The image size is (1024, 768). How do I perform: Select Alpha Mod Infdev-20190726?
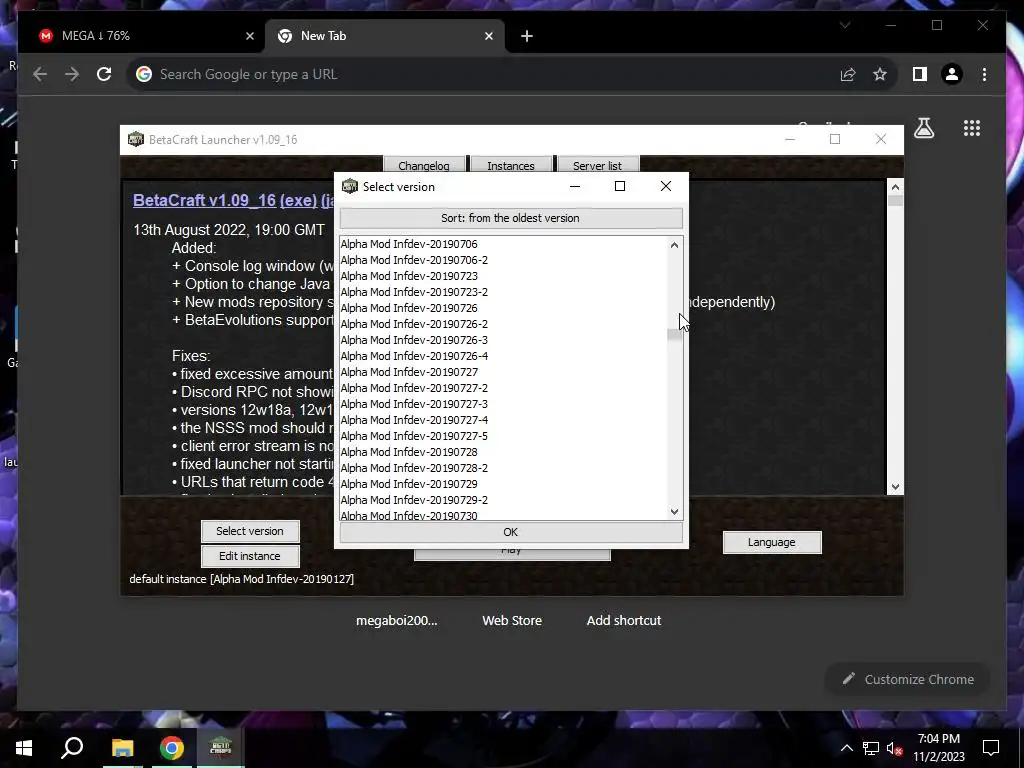(503, 308)
